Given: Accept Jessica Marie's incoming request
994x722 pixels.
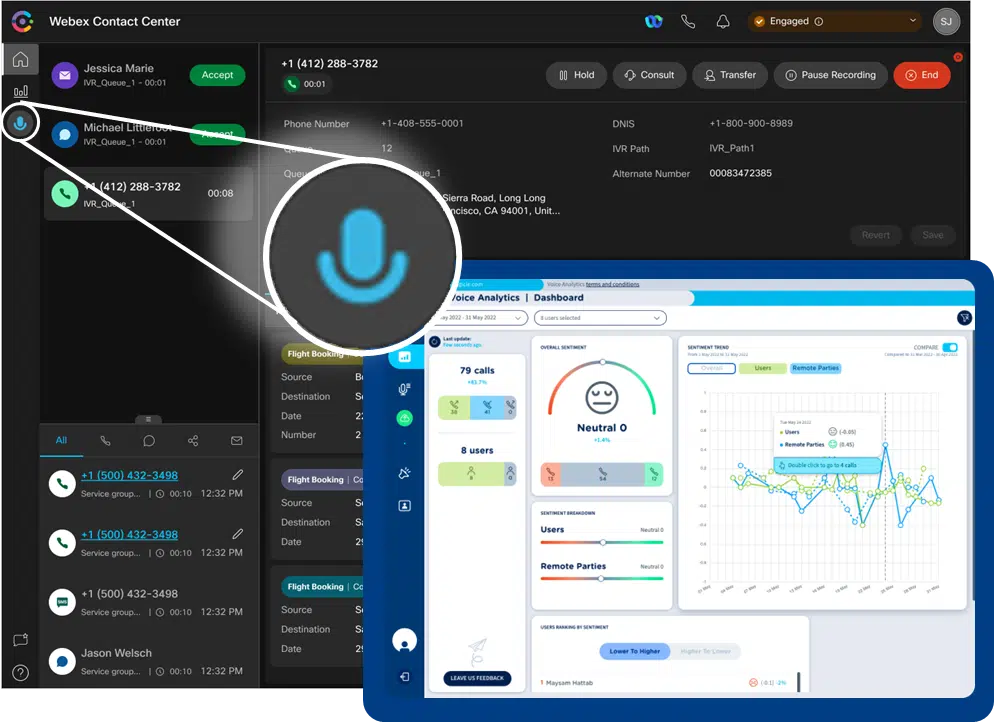Looking at the screenshot, I should [217, 75].
